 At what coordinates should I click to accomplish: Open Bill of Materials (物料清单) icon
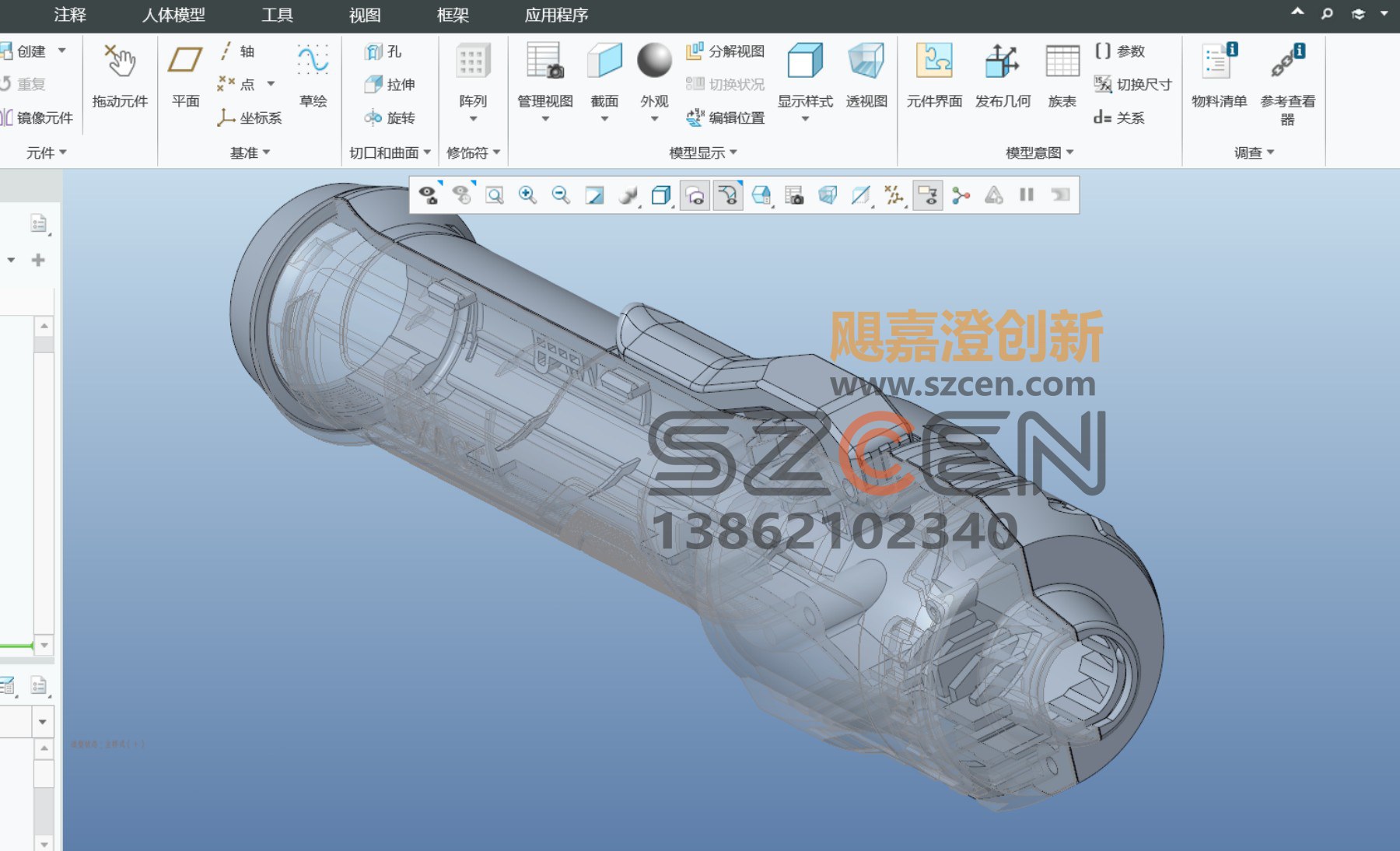tap(1219, 61)
